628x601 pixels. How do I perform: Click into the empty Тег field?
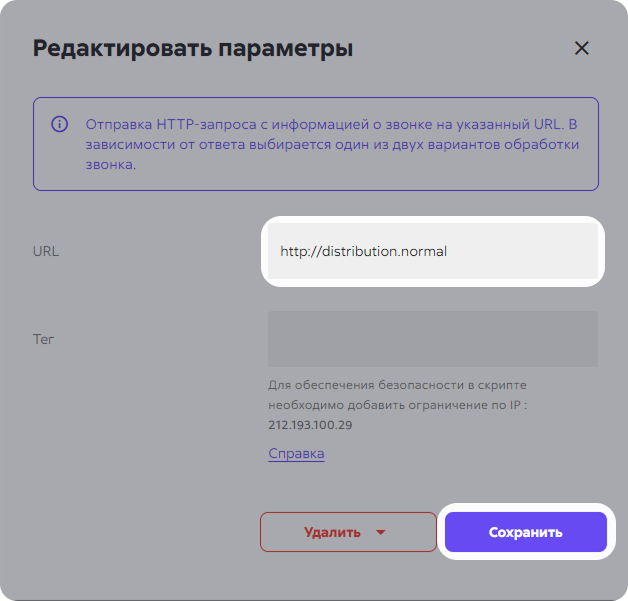tap(433, 339)
